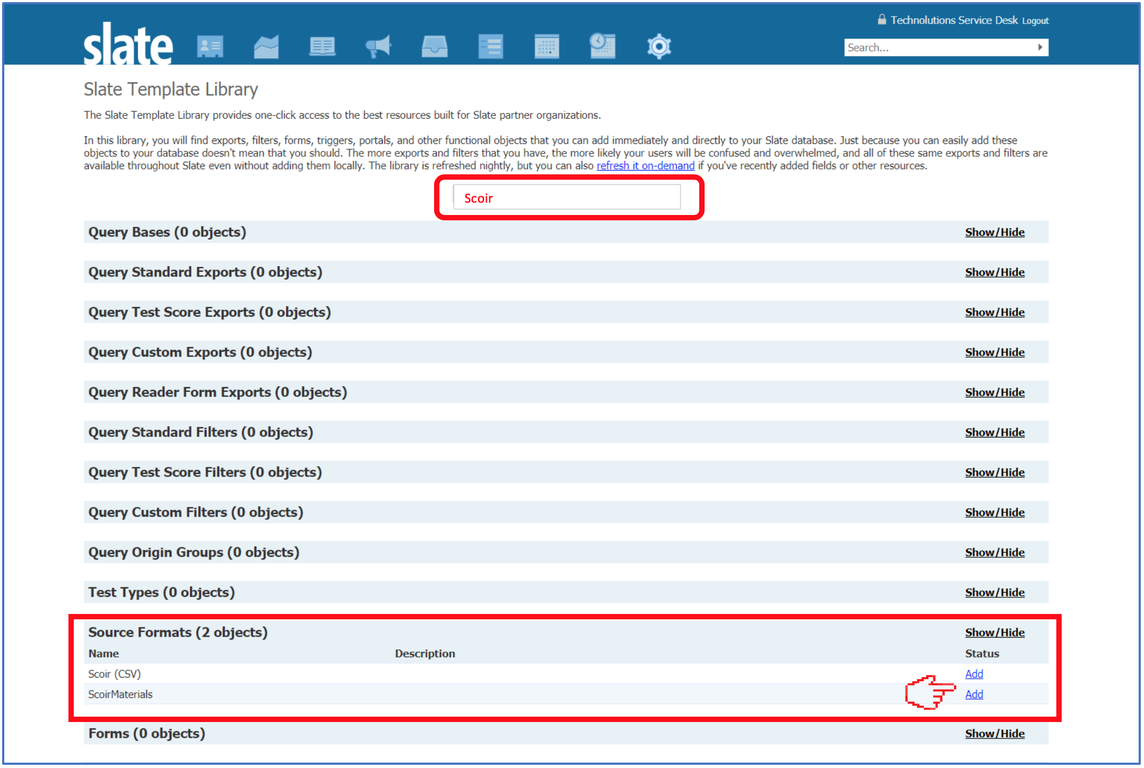
Task: Open the Reader book icon
Action: click(x=322, y=47)
